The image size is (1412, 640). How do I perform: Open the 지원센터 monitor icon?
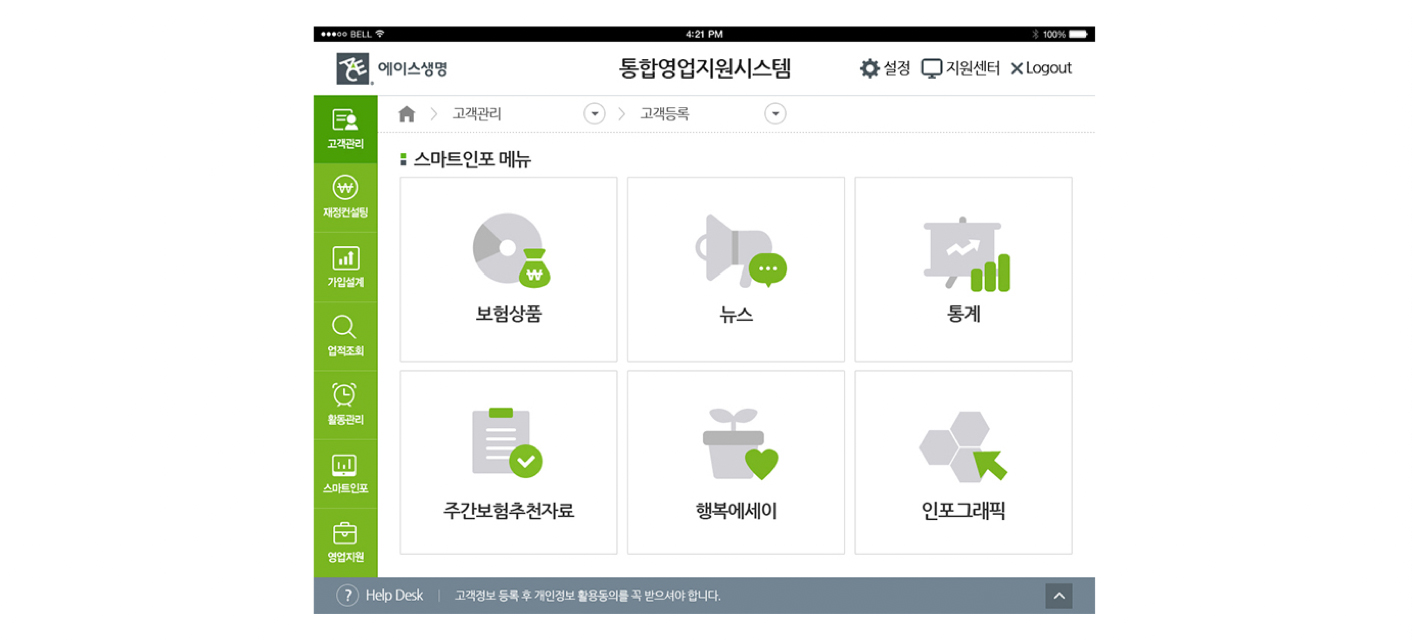coord(932,68)
